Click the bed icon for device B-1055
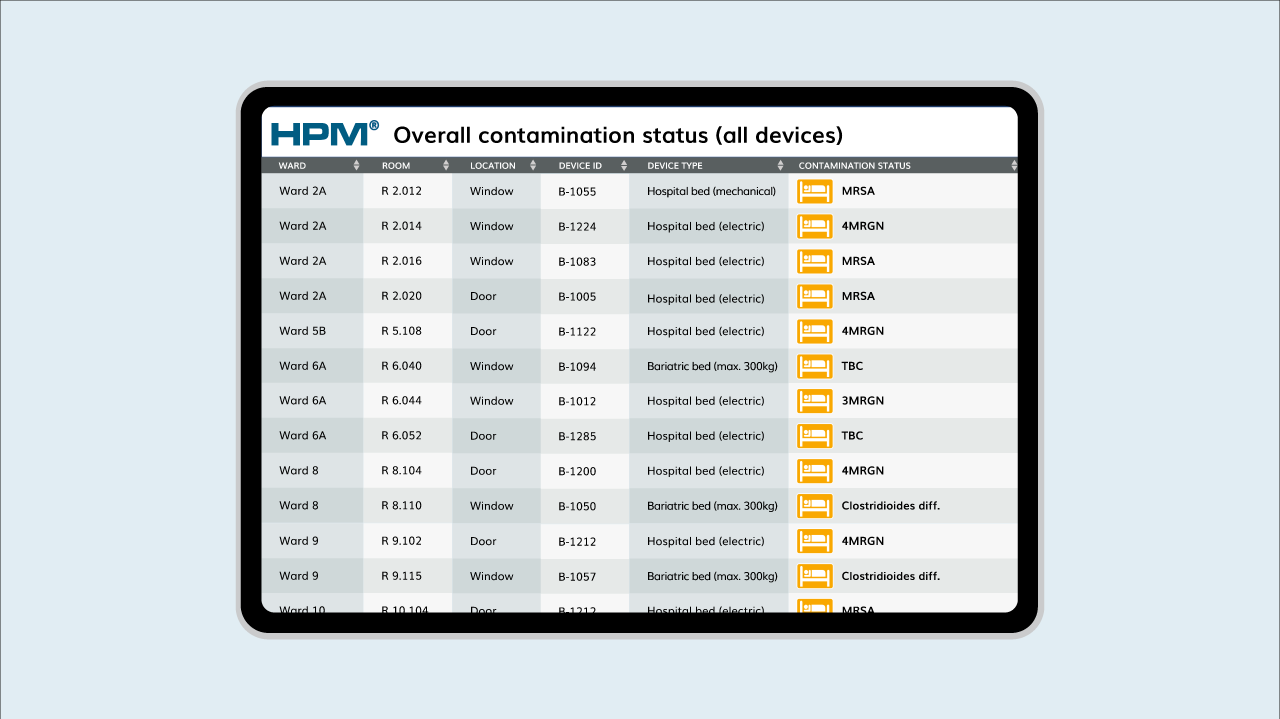The height and width of the screenshot is (719, 1280). coord(814,191)
